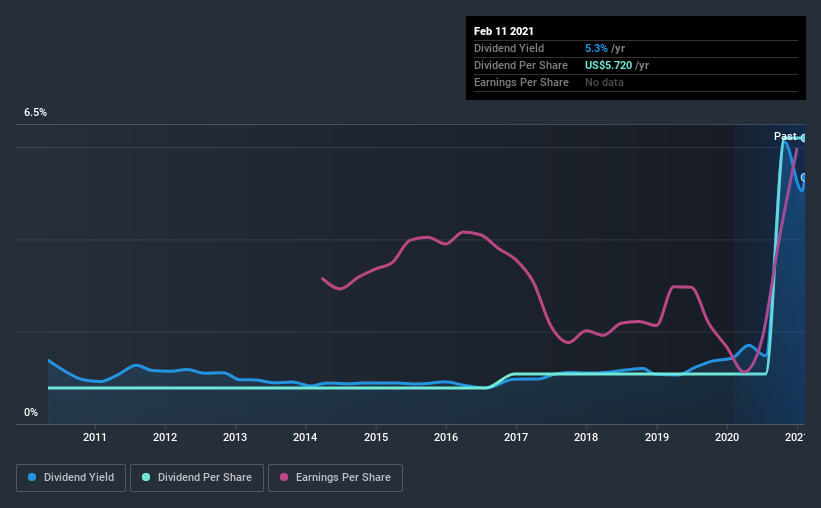821x508 pixels.
Task: Click the 2019 x-axis year label
Action: pyautogui.click(x=657, y=437)
